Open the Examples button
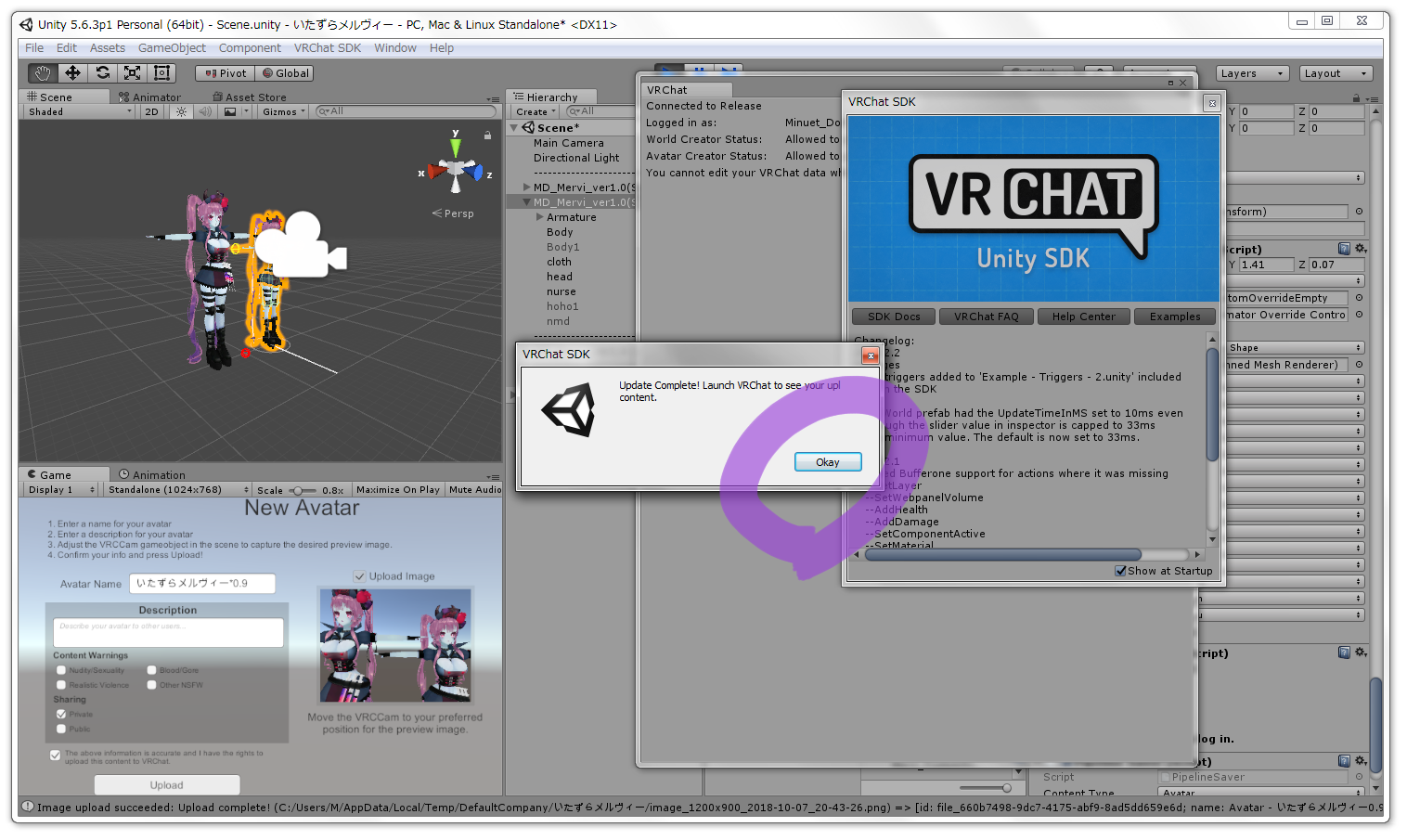 (1175, 317)
